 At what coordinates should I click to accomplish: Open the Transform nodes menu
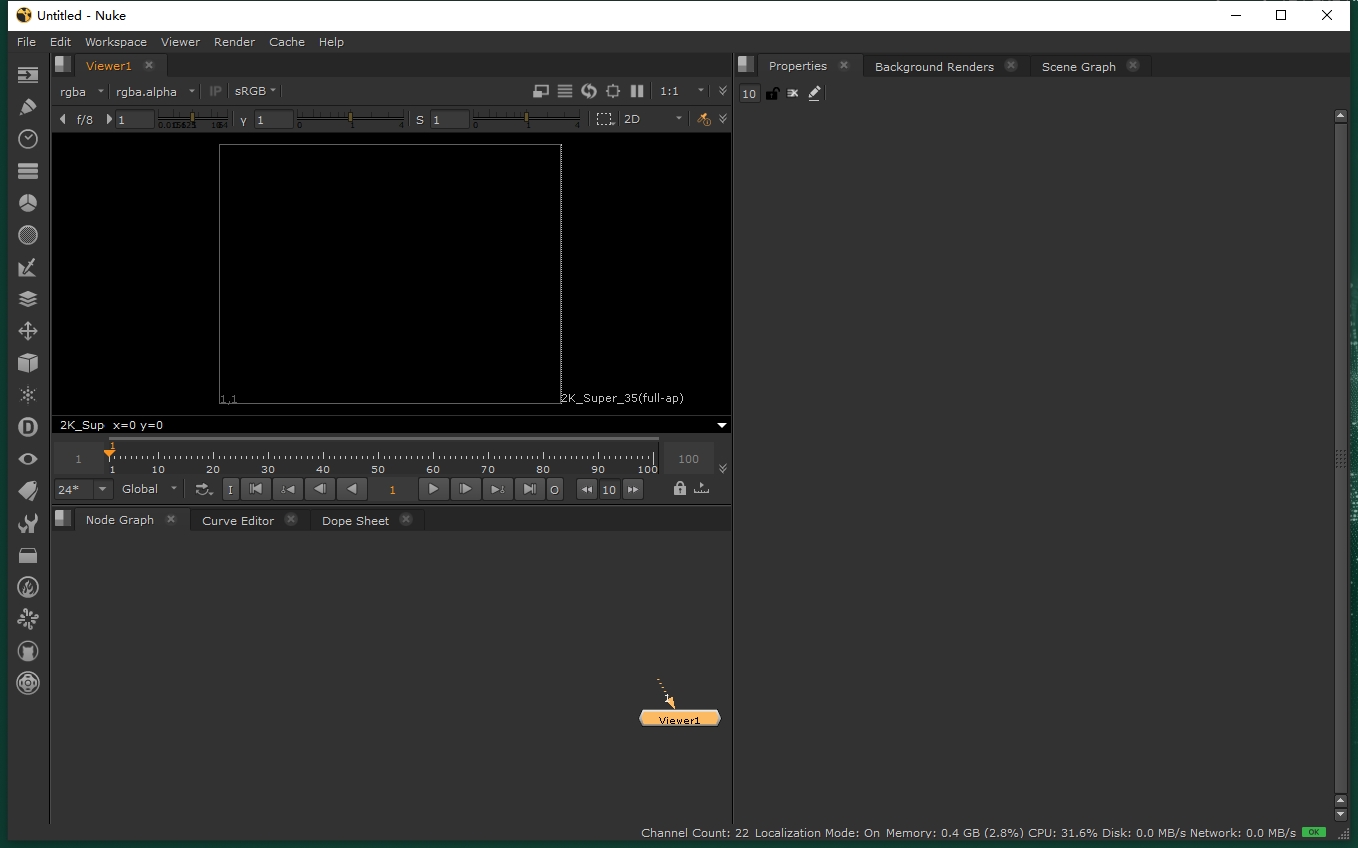coord(27,331)
